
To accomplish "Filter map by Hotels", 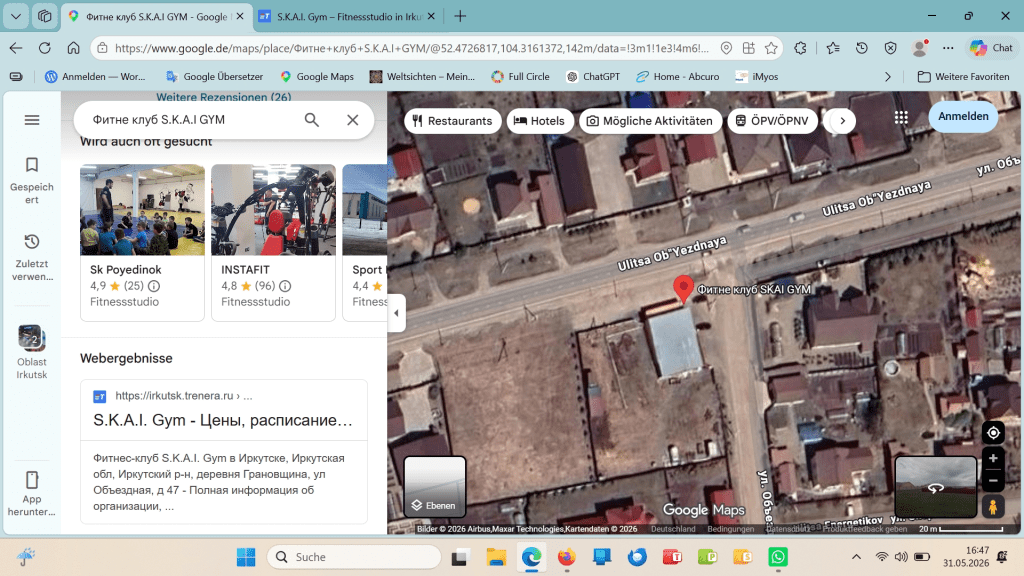I will pyautogui.click(x=539, y=121).
